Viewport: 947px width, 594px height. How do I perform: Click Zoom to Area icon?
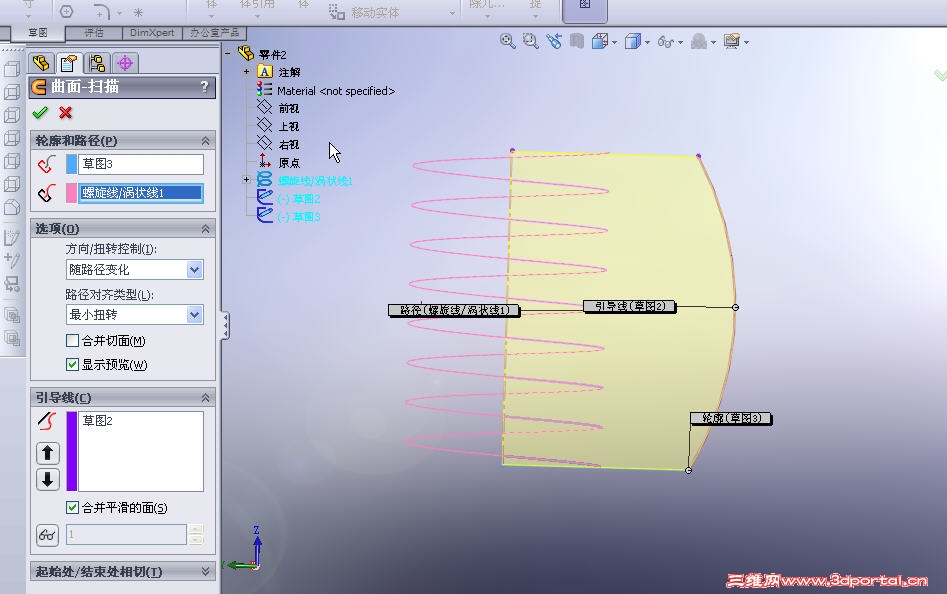[x=530, y=41]
